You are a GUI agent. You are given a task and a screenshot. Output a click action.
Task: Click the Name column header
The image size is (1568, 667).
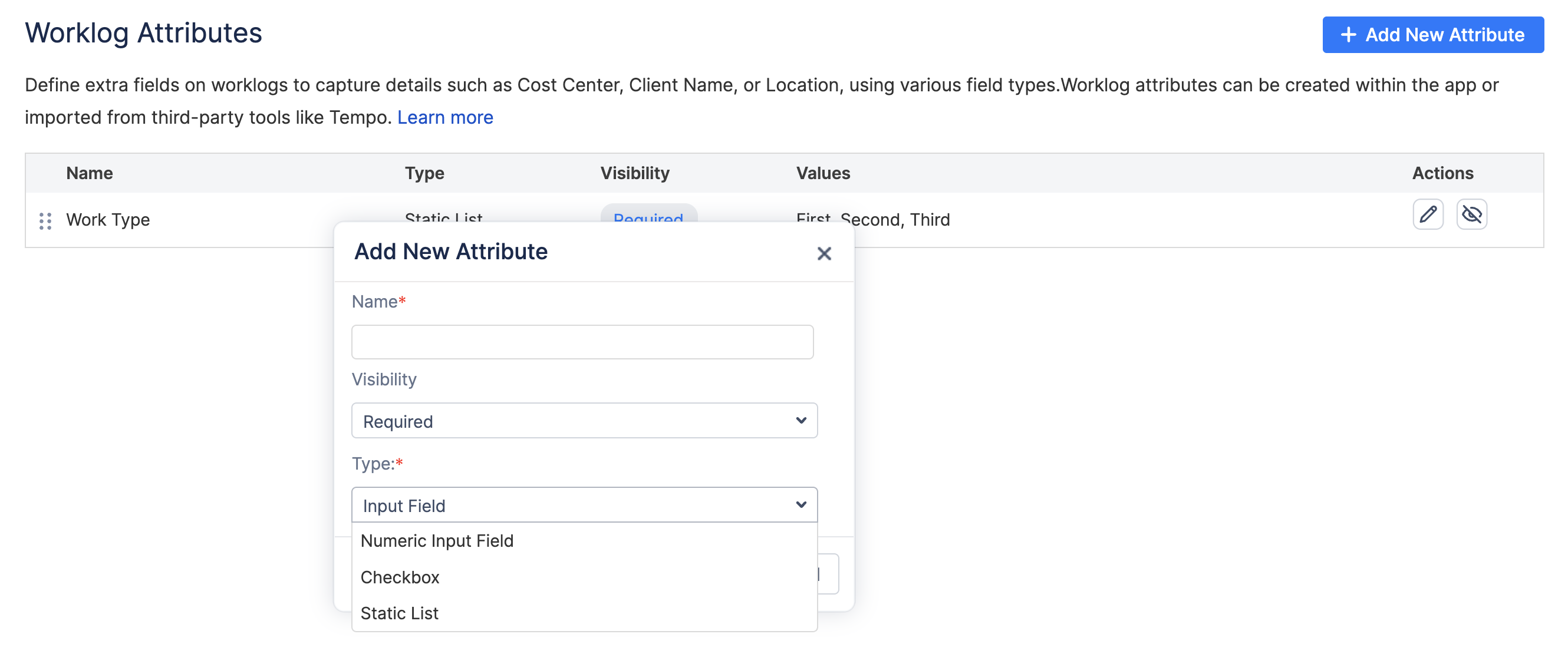click(90, 173)
